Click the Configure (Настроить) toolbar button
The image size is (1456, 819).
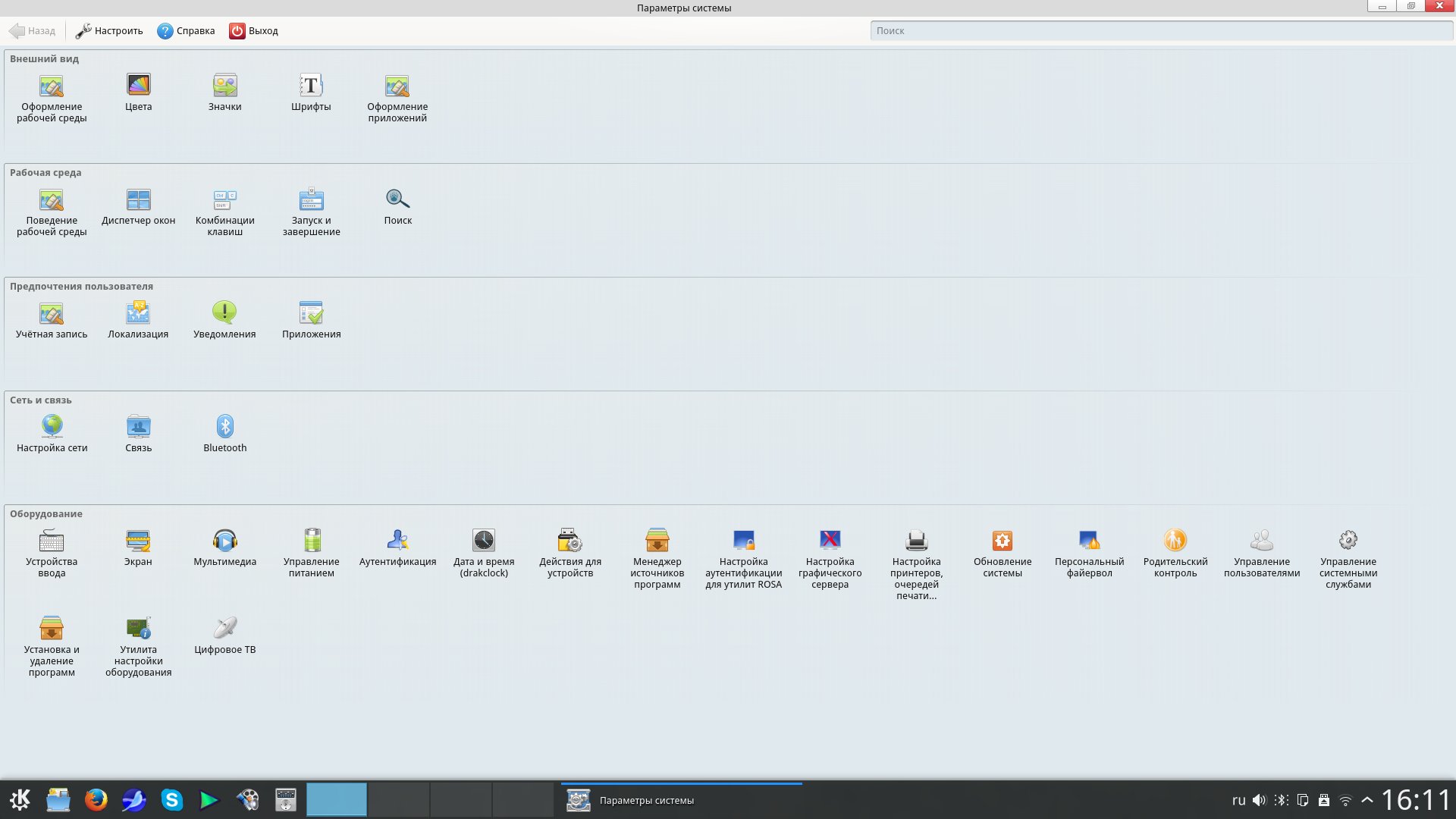(x=109, y=31)
